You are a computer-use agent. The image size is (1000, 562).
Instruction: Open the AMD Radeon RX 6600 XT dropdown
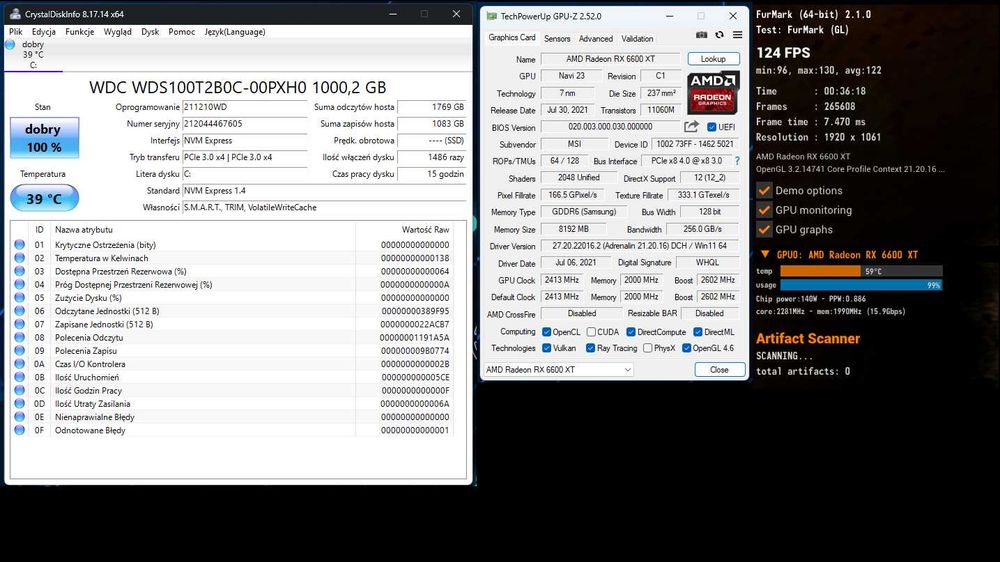point(558,369)
